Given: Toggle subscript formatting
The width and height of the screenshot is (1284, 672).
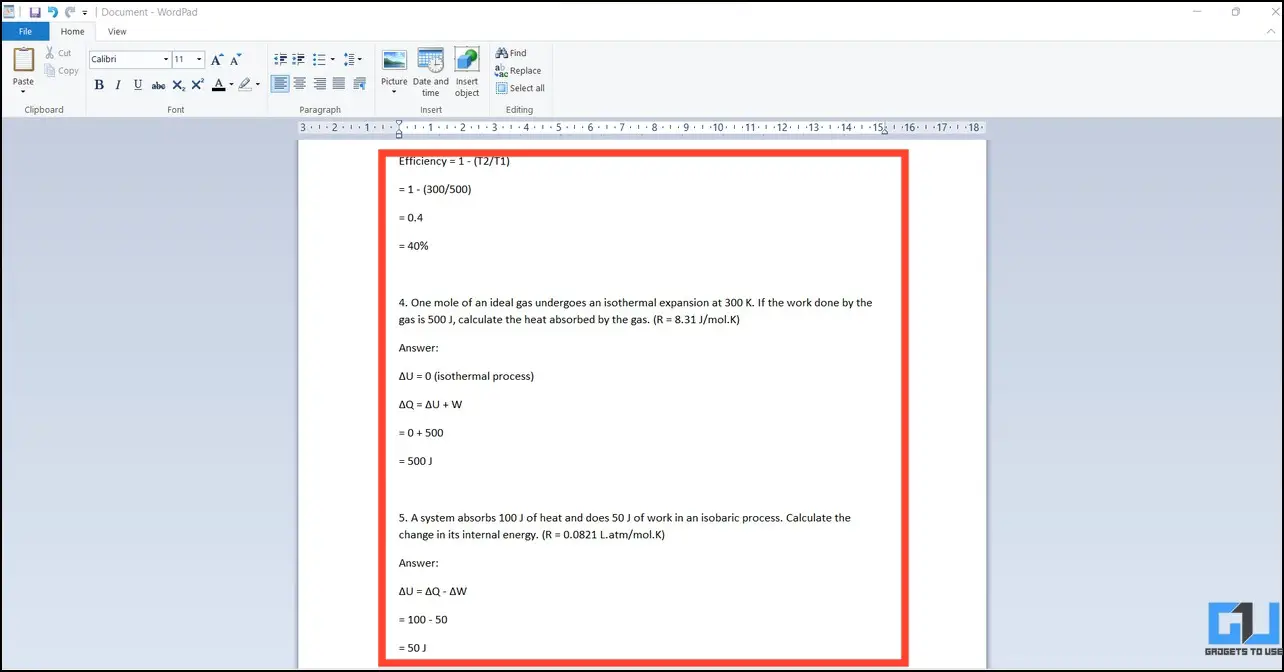Looking at the screenshot, I should point(178,85).
